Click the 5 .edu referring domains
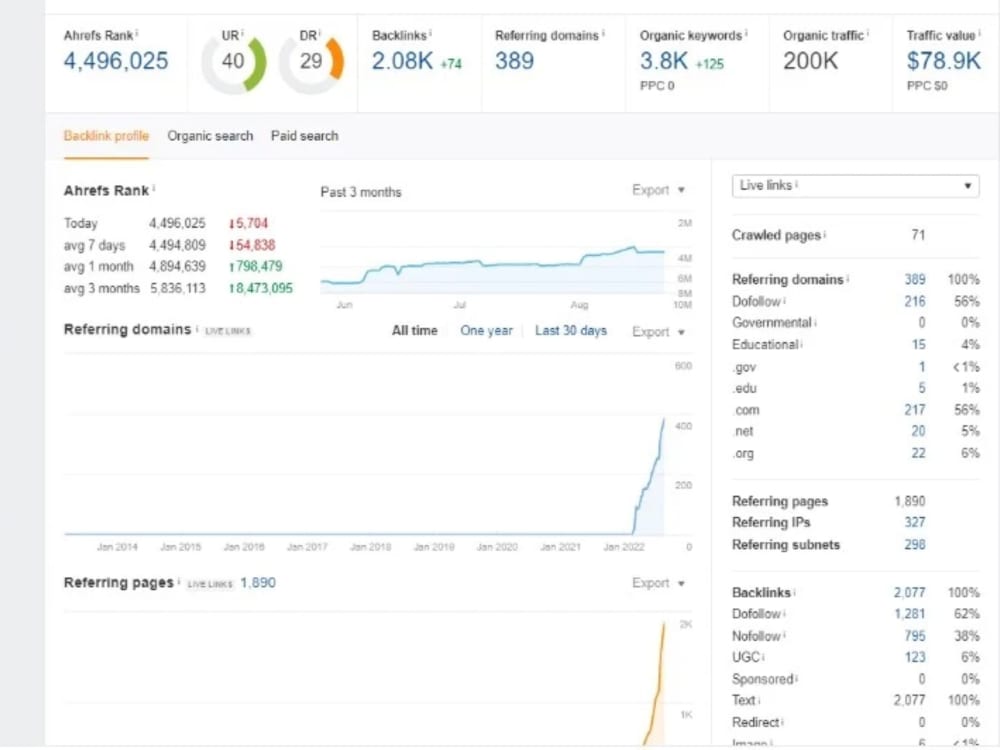The height and width of the screenshot is (750, 1000). pyautogui.click(x=922, y=388)
